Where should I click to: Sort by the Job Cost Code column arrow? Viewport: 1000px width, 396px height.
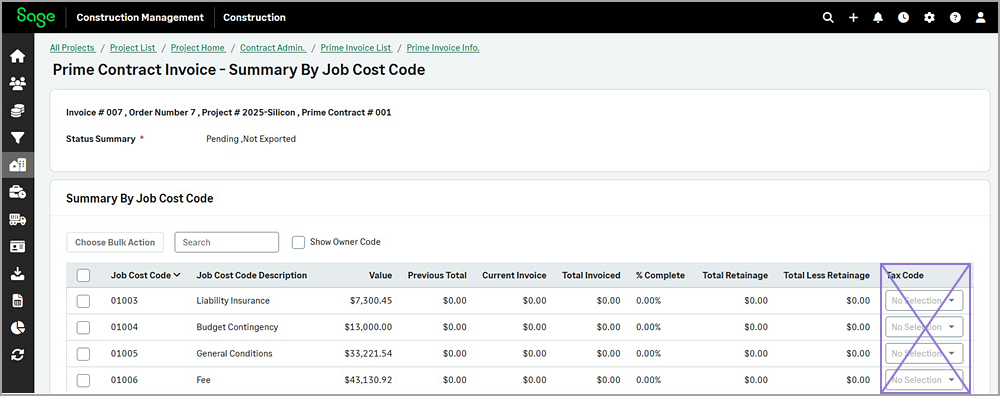pos(177,275)
